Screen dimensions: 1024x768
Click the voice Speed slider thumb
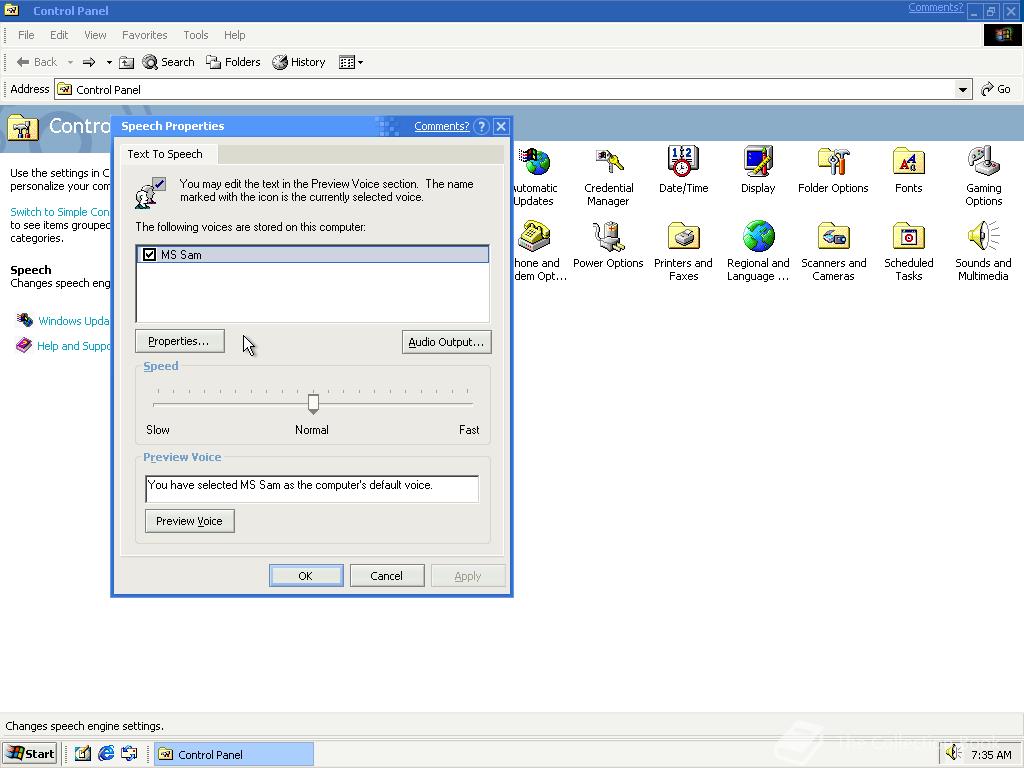(x=313, y=403)
